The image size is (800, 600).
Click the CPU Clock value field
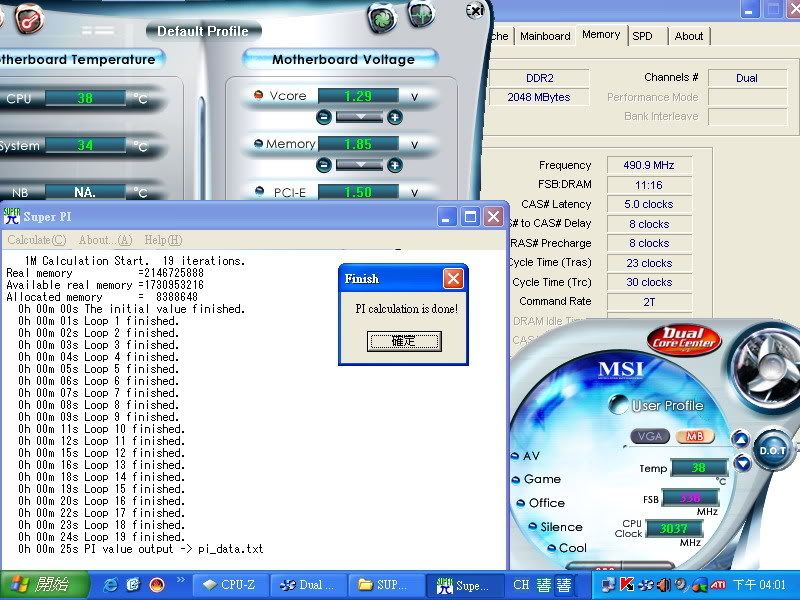[x=674, y=529]
